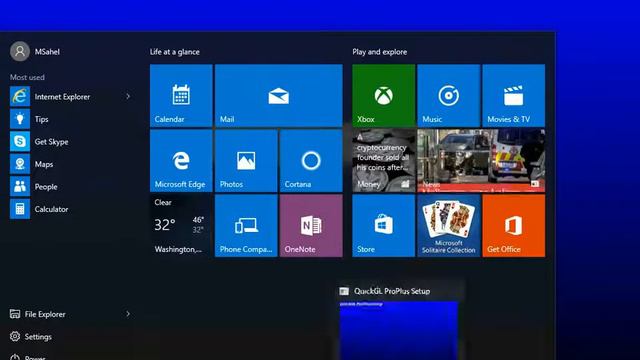
Task: Open the News live tile
Action: tap(481, 160)
